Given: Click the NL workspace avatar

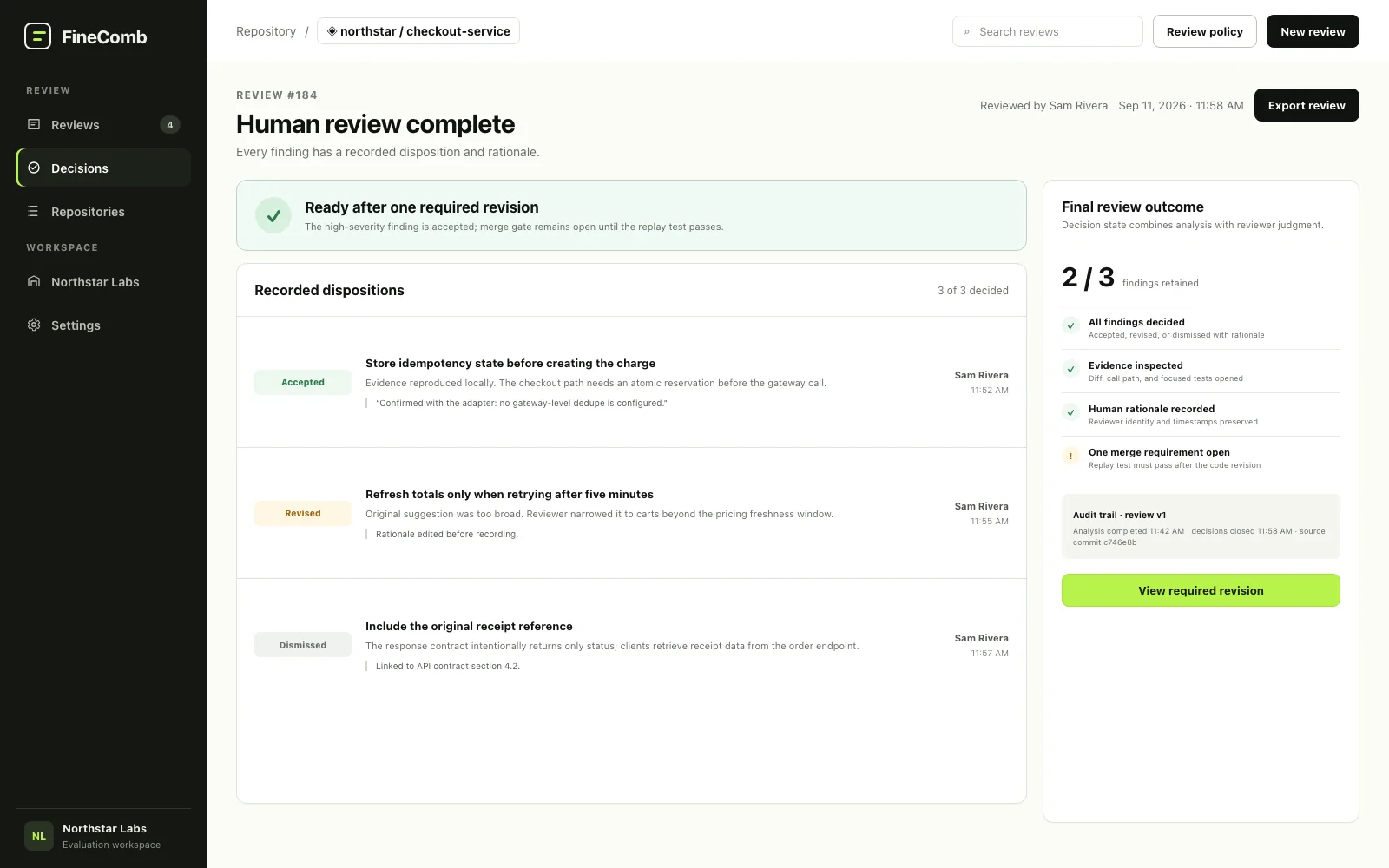Looking at the screenshot, I should [39, 836].
